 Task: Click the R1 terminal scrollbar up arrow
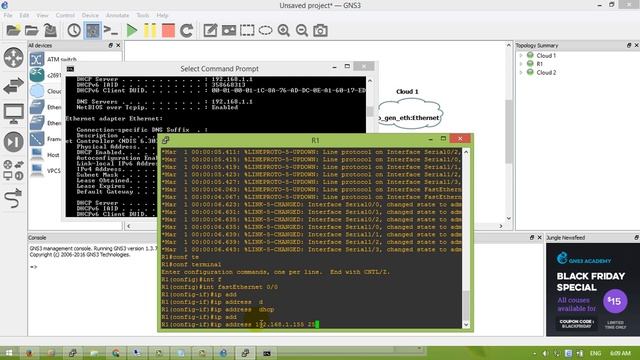click(466, 152)
